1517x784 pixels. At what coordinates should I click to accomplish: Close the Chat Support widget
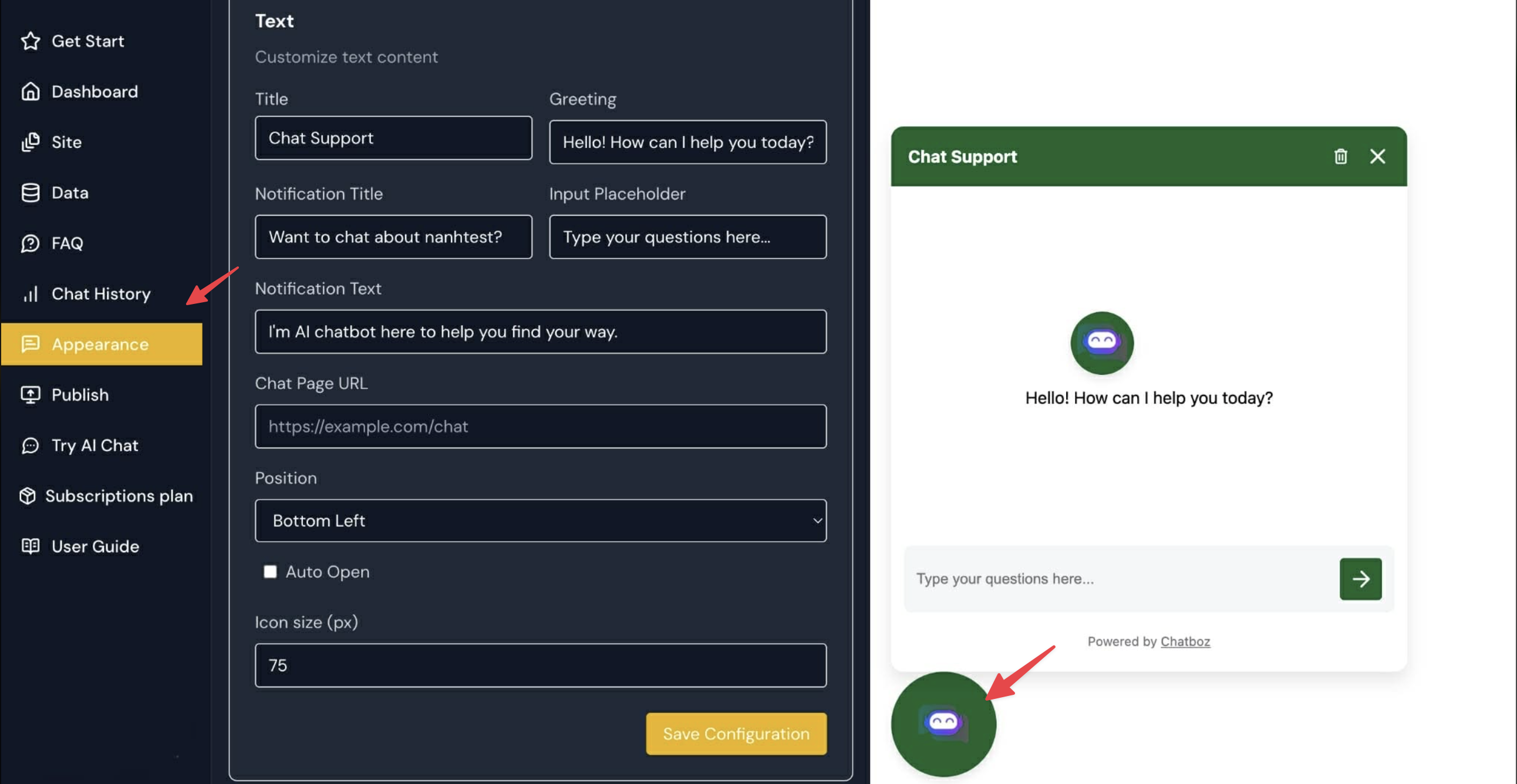[x=1377, y=157]
